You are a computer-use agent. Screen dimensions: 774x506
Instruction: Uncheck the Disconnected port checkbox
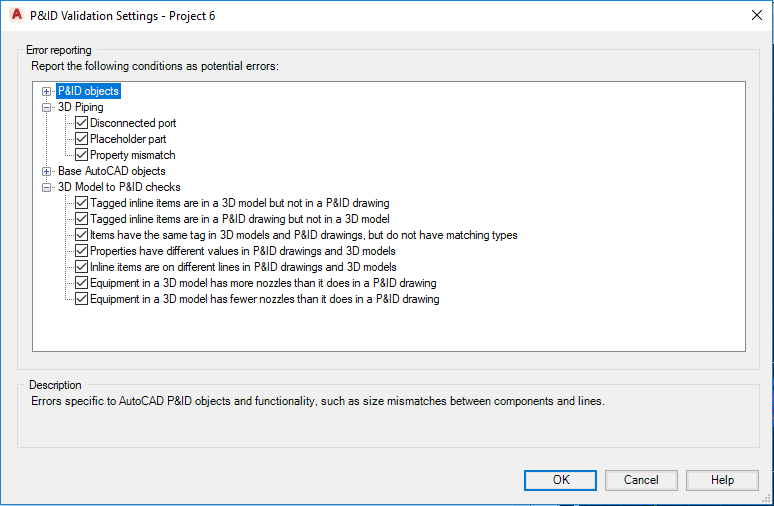82,123
